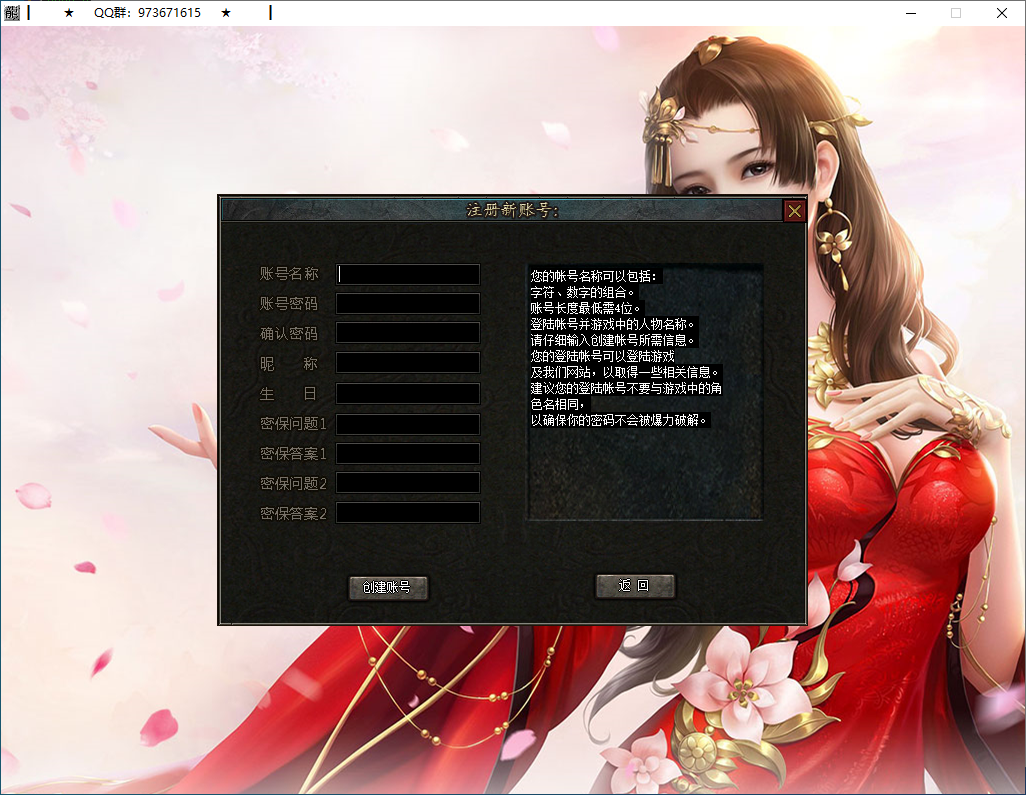Click the 账号名称 input field
This screenshot has height=795, width=1026.
tap(407, 273)
